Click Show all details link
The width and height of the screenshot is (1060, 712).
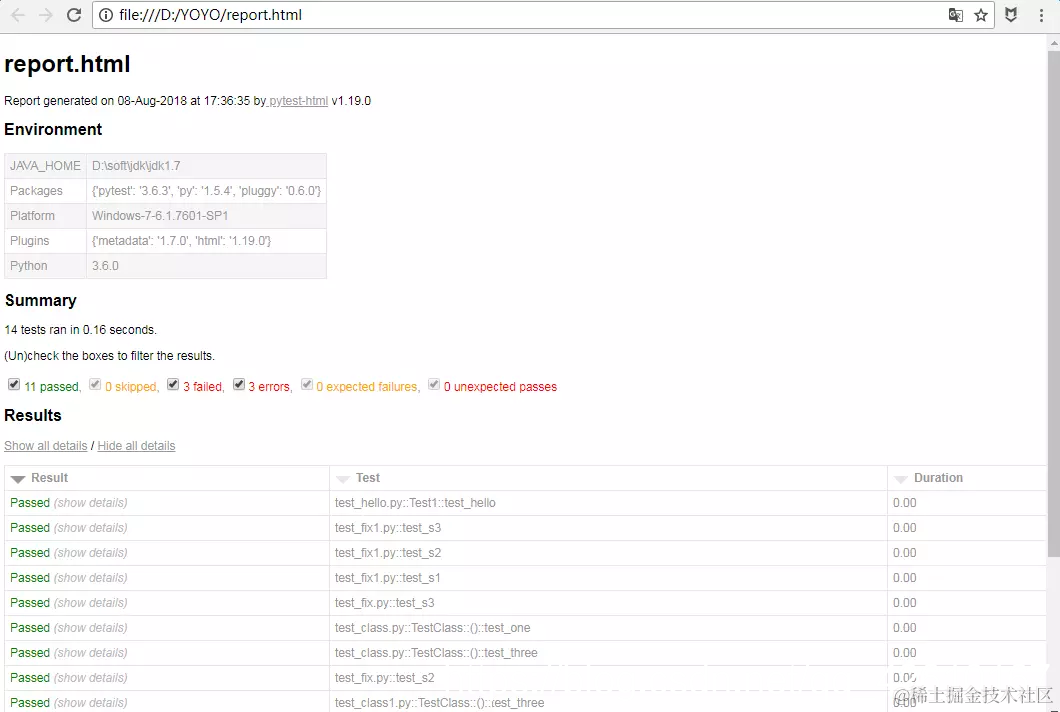45,446
